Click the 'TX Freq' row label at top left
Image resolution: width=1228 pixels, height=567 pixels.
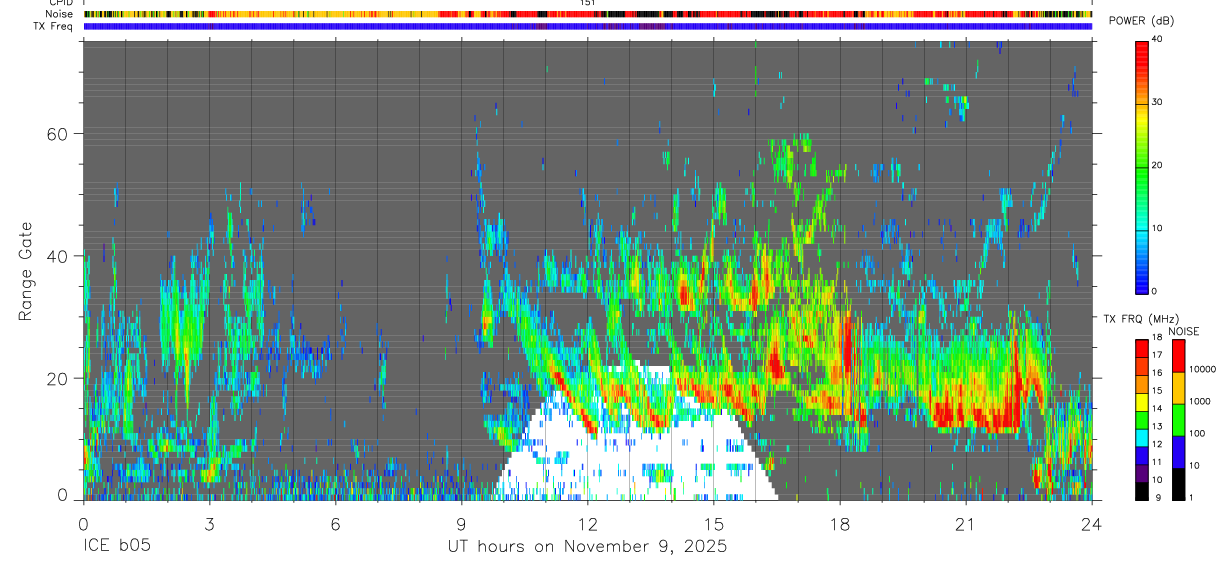tap(54, 26)
